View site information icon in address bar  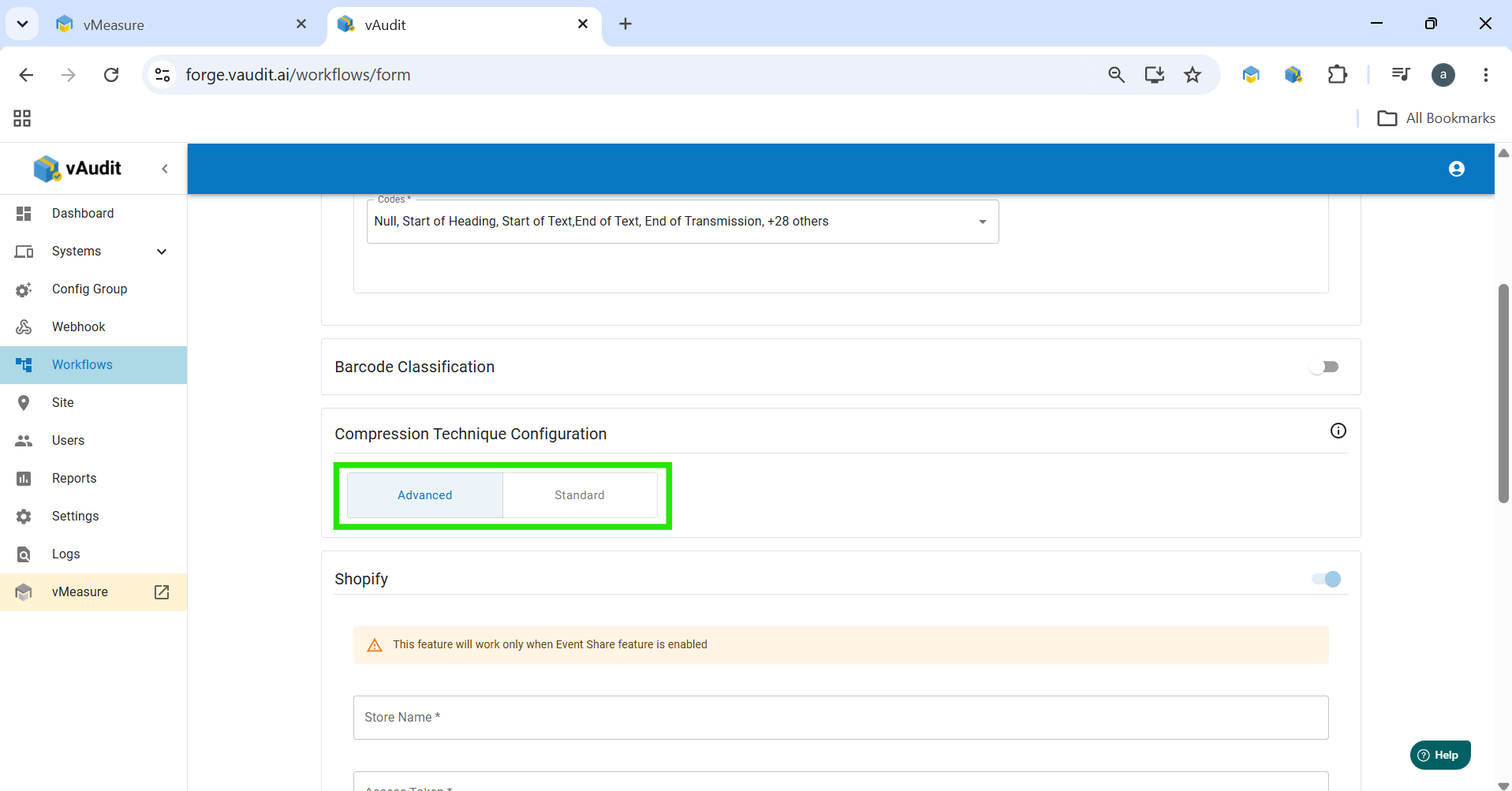pos(162,75)
